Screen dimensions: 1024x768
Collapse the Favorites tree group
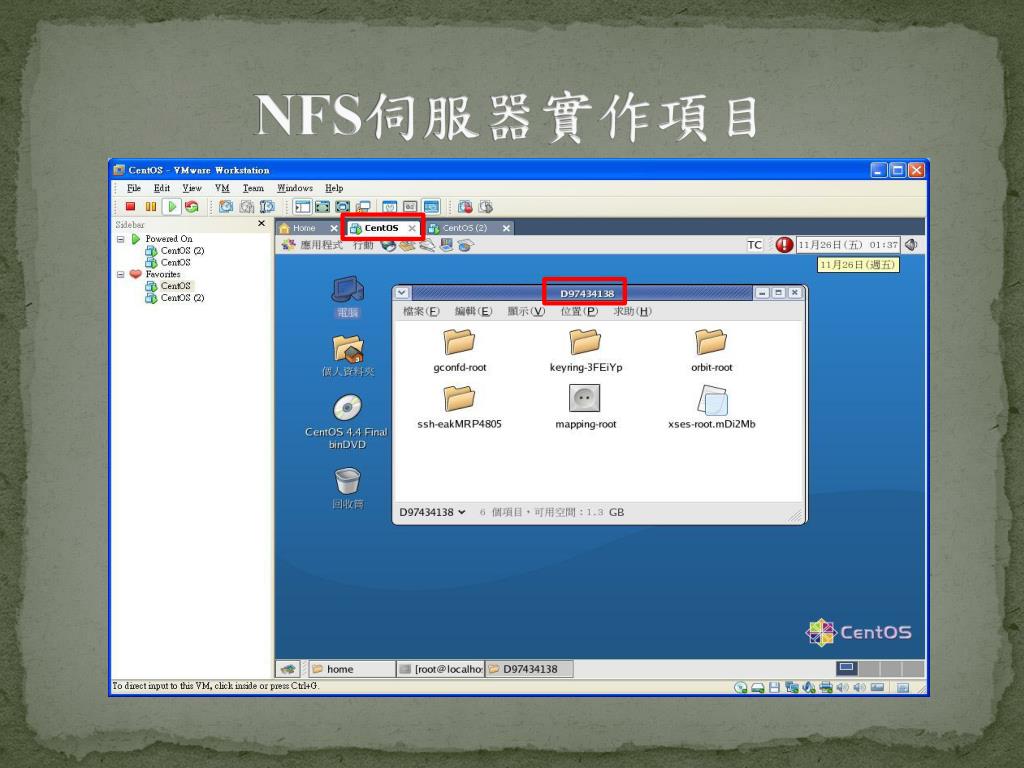121,274
